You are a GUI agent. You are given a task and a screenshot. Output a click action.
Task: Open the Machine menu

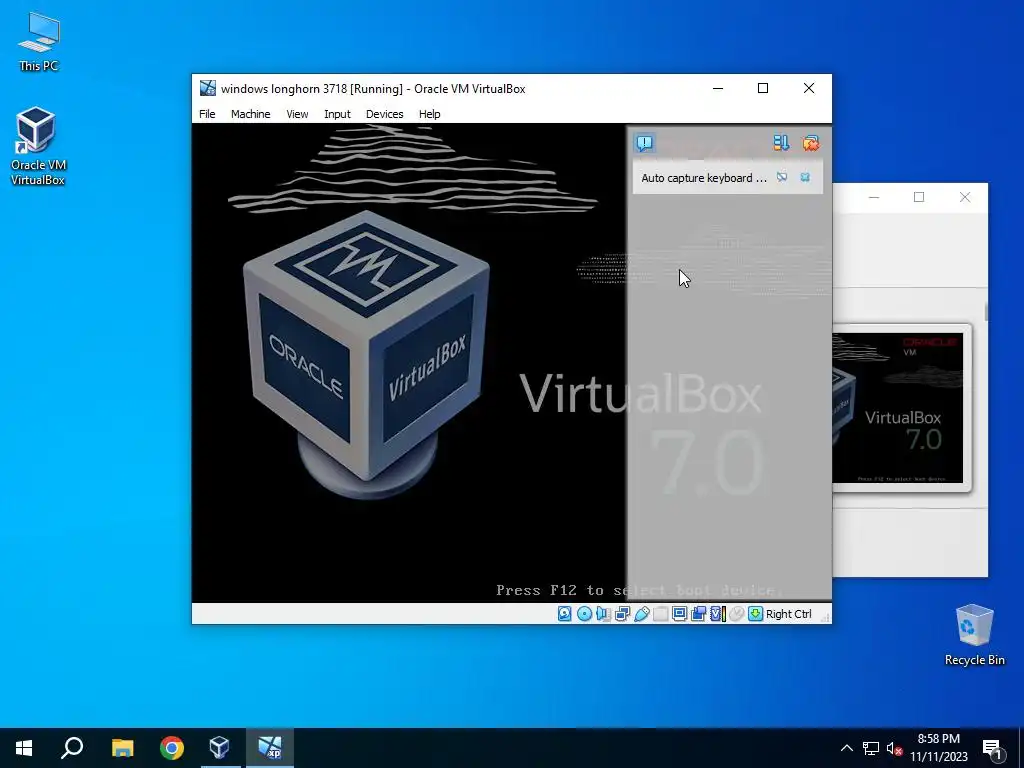(x=250, y=114)
